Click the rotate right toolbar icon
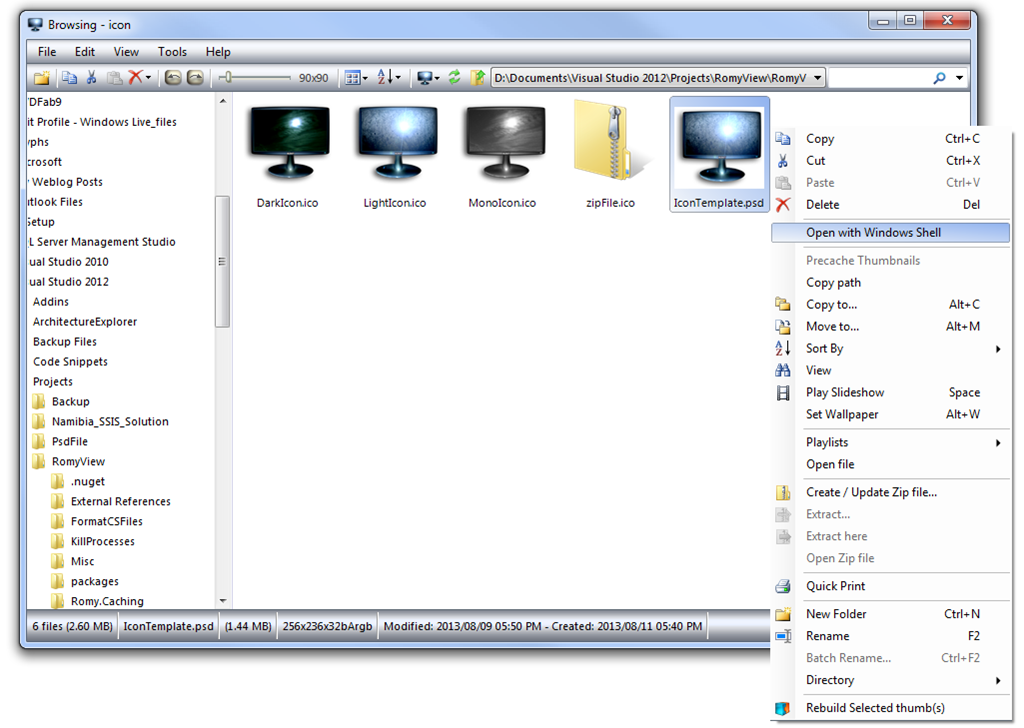1024x728 pixels. 195,78
